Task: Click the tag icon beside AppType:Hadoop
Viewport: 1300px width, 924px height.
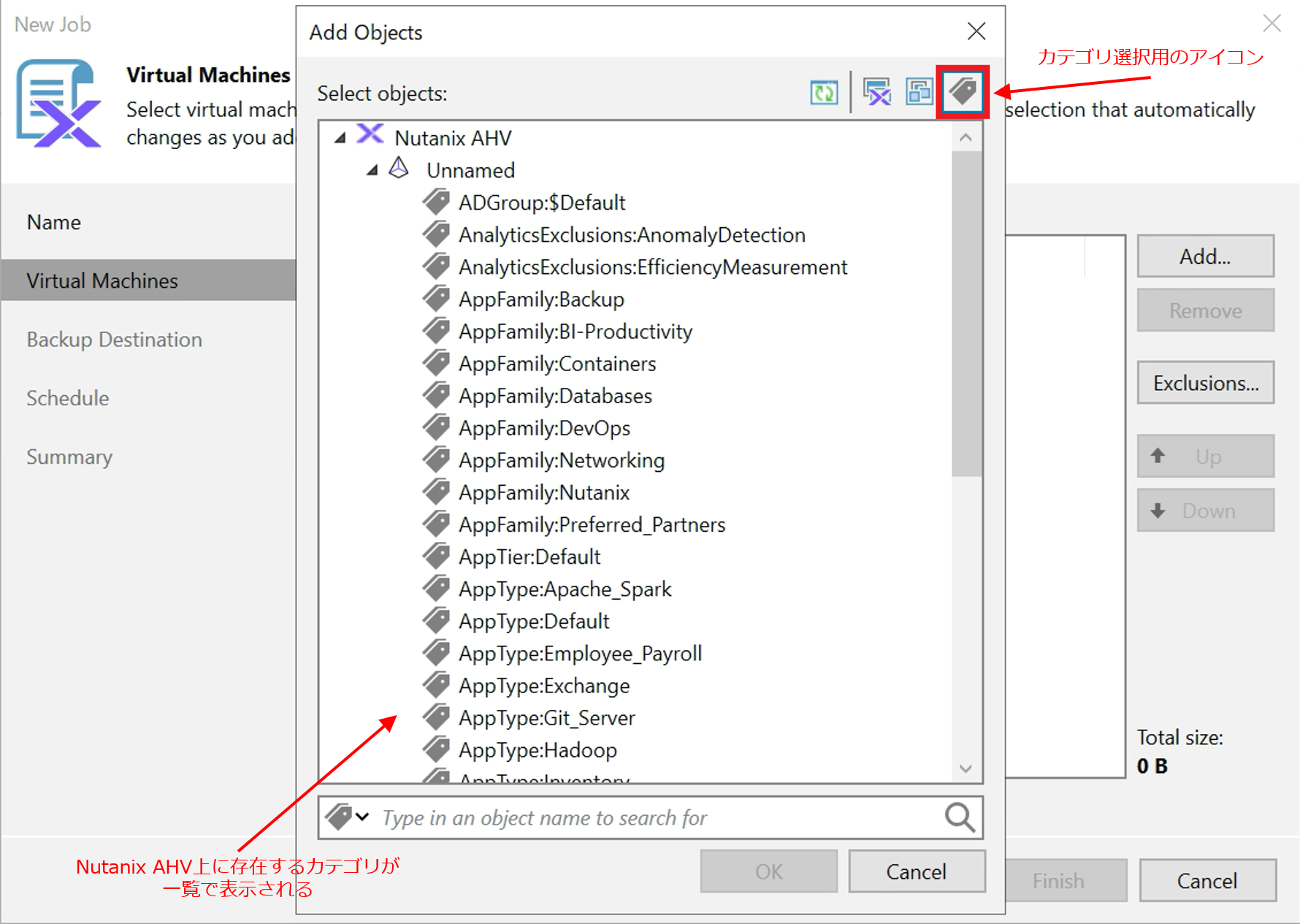Action: tap(436, 749)
